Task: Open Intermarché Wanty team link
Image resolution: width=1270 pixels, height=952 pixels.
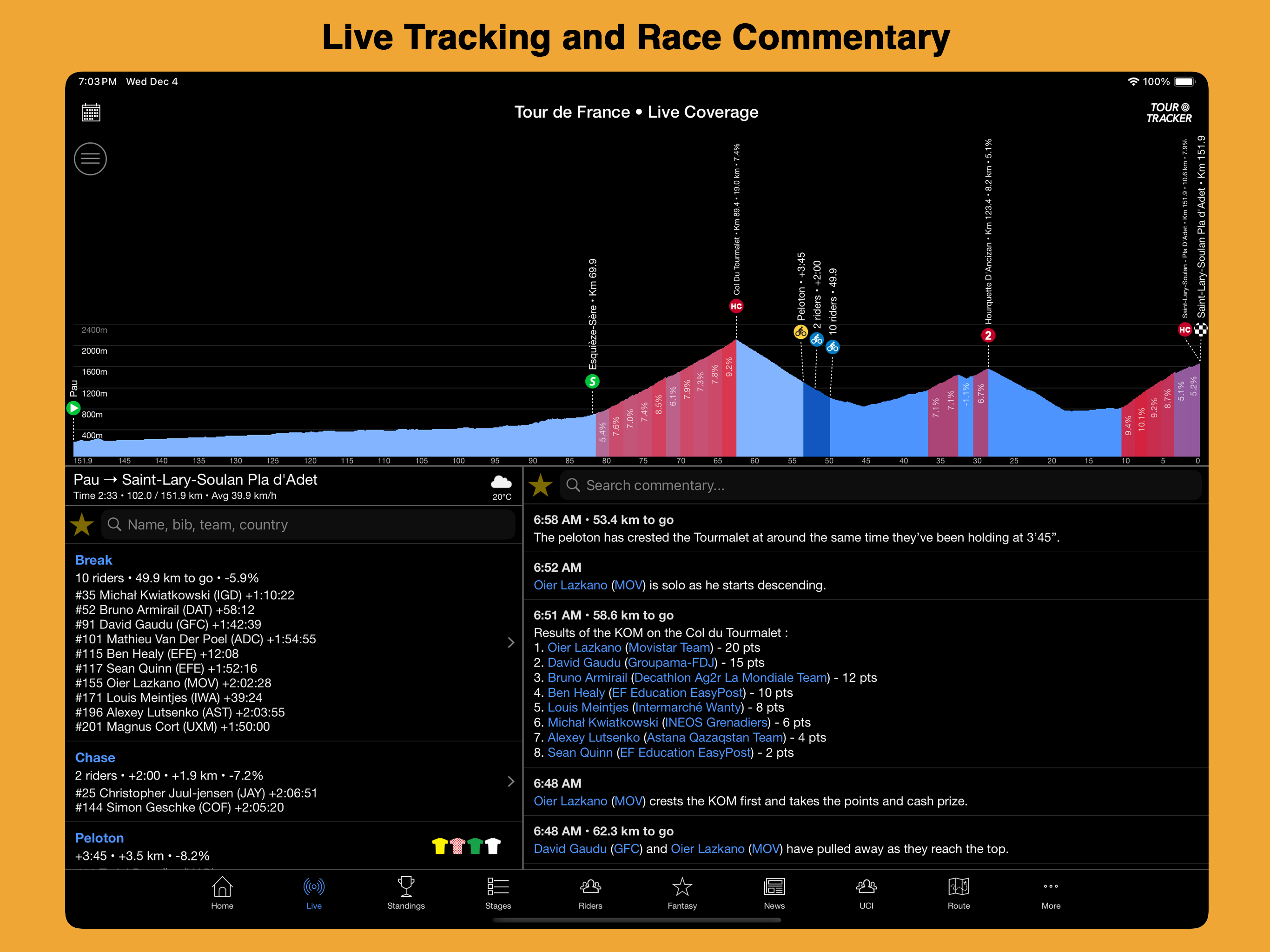Action: pyautogui.click(x=688, y=707)
